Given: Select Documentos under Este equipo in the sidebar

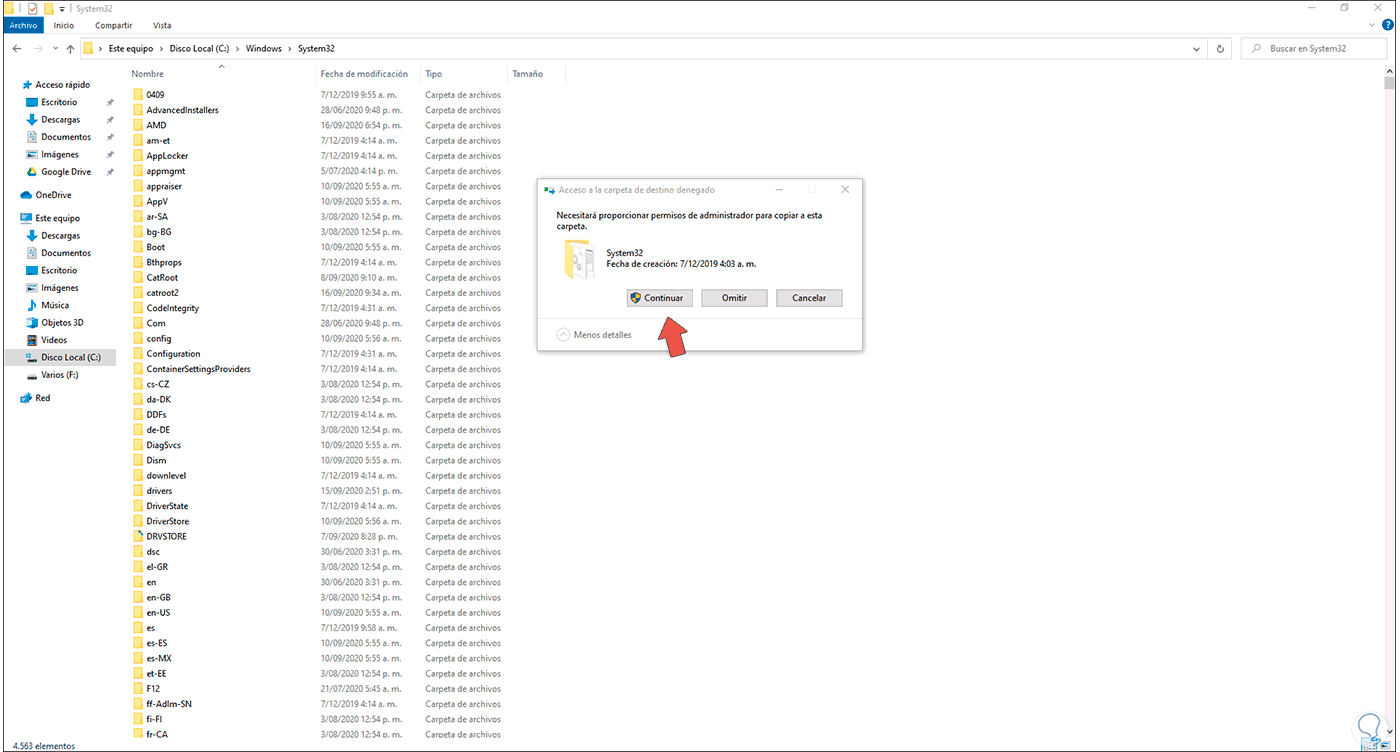Looking at the screenshot, I should pyautogui.click(x=66, y=253).
